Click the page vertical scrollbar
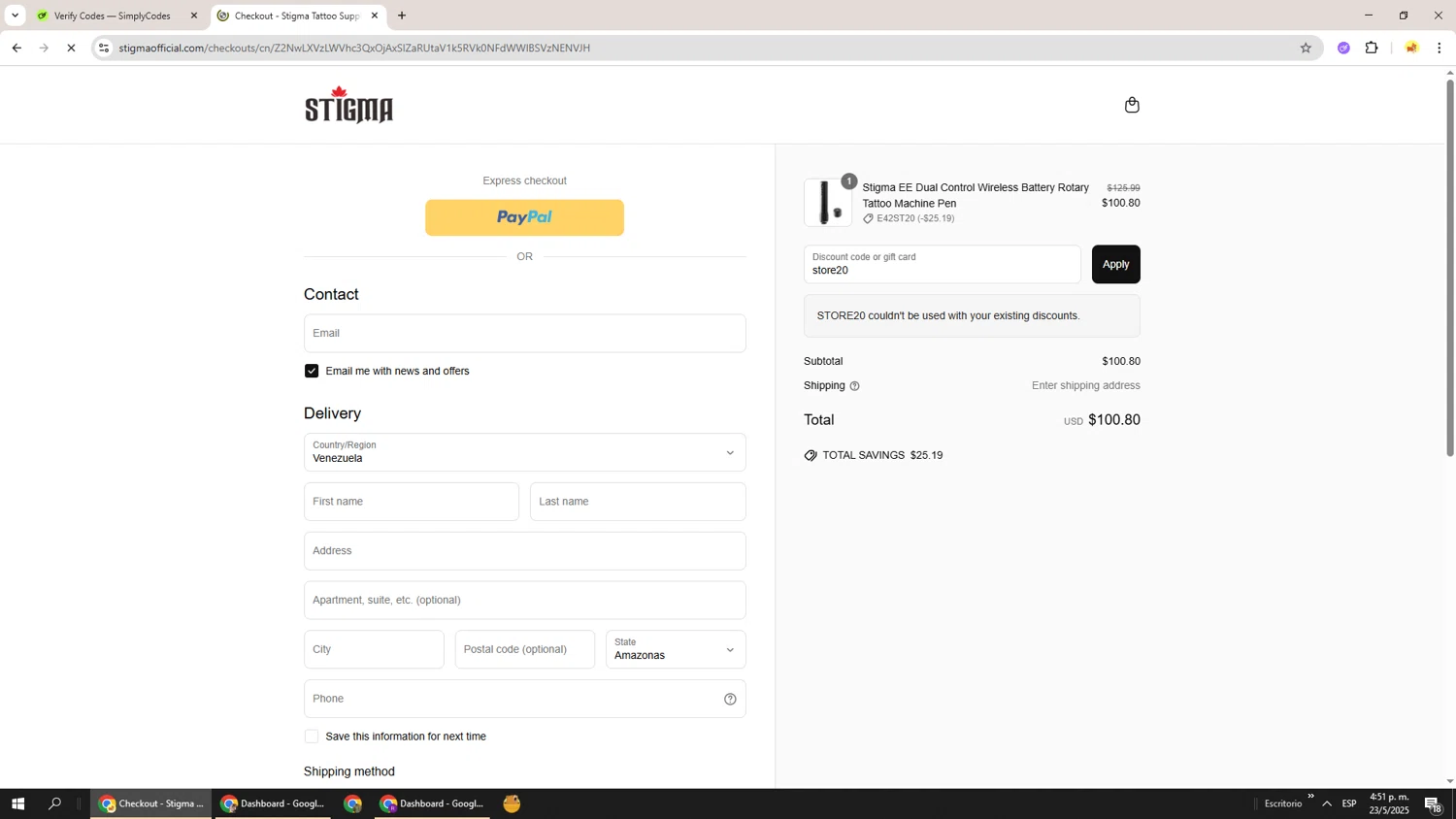Image resolution: width=1456 pixels, height=819 pixels. tap(1450, 267)
